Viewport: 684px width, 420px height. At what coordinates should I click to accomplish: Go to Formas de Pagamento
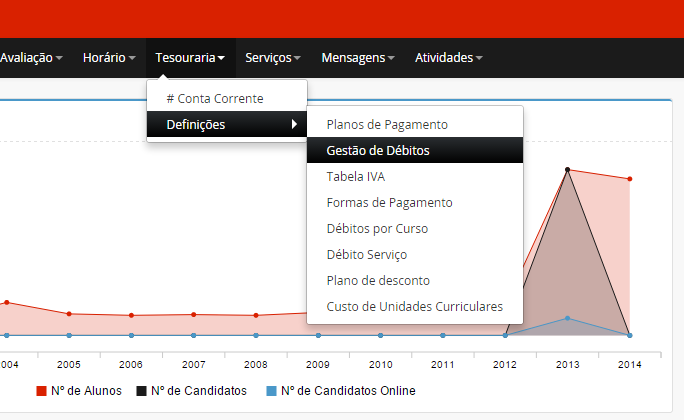(389, 203)
